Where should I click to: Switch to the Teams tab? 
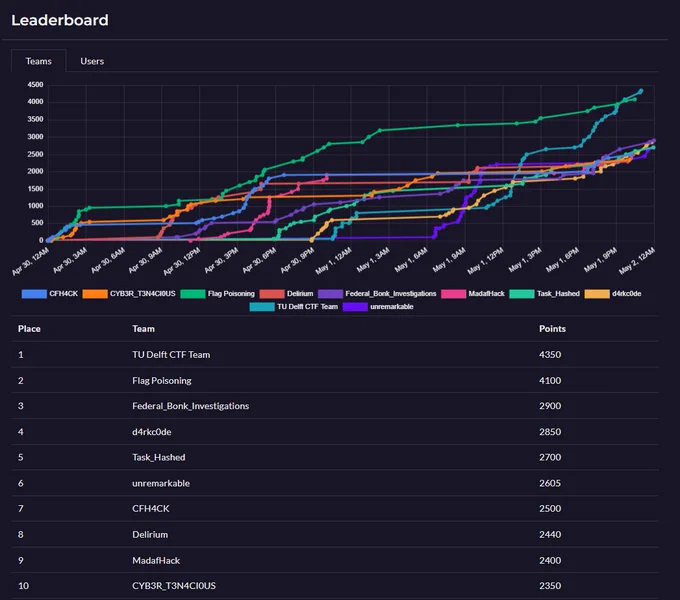(x=39, y=61)
